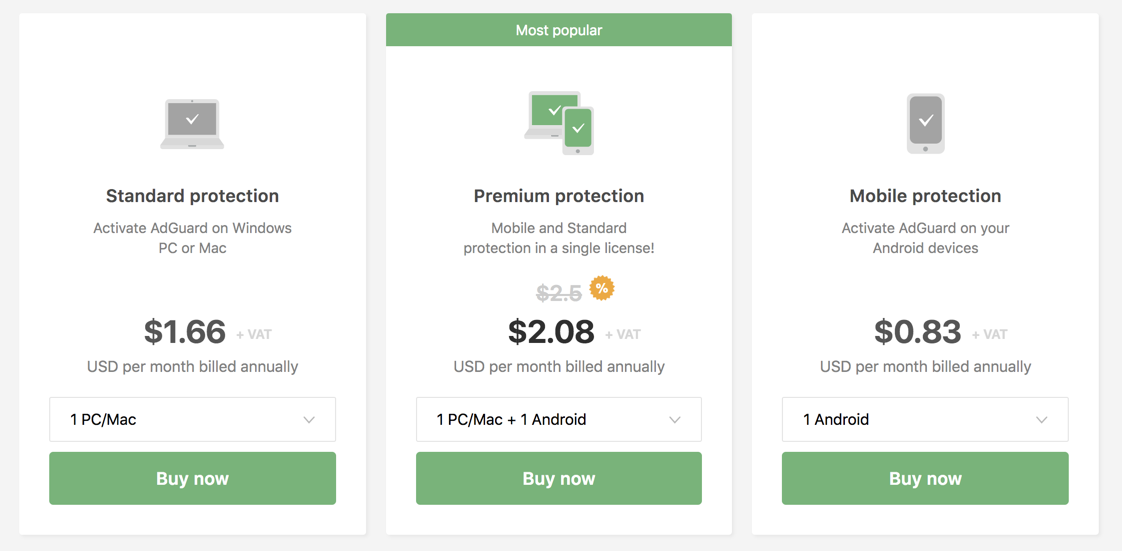Buy the Mobile protection plan
Screen dimensions: 1122x551
(x=925, y=479)
